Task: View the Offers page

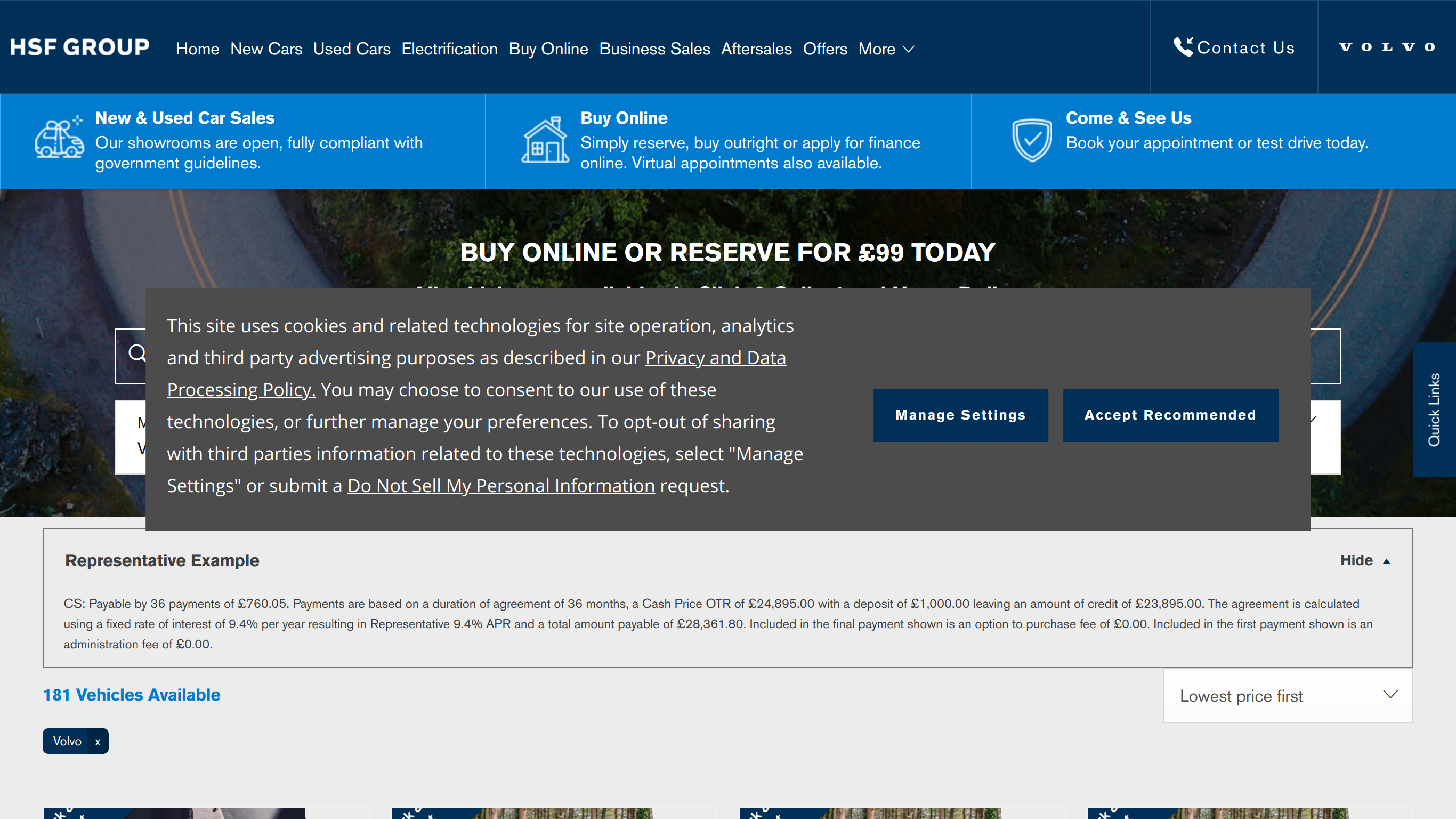Action: click(824, 49)
